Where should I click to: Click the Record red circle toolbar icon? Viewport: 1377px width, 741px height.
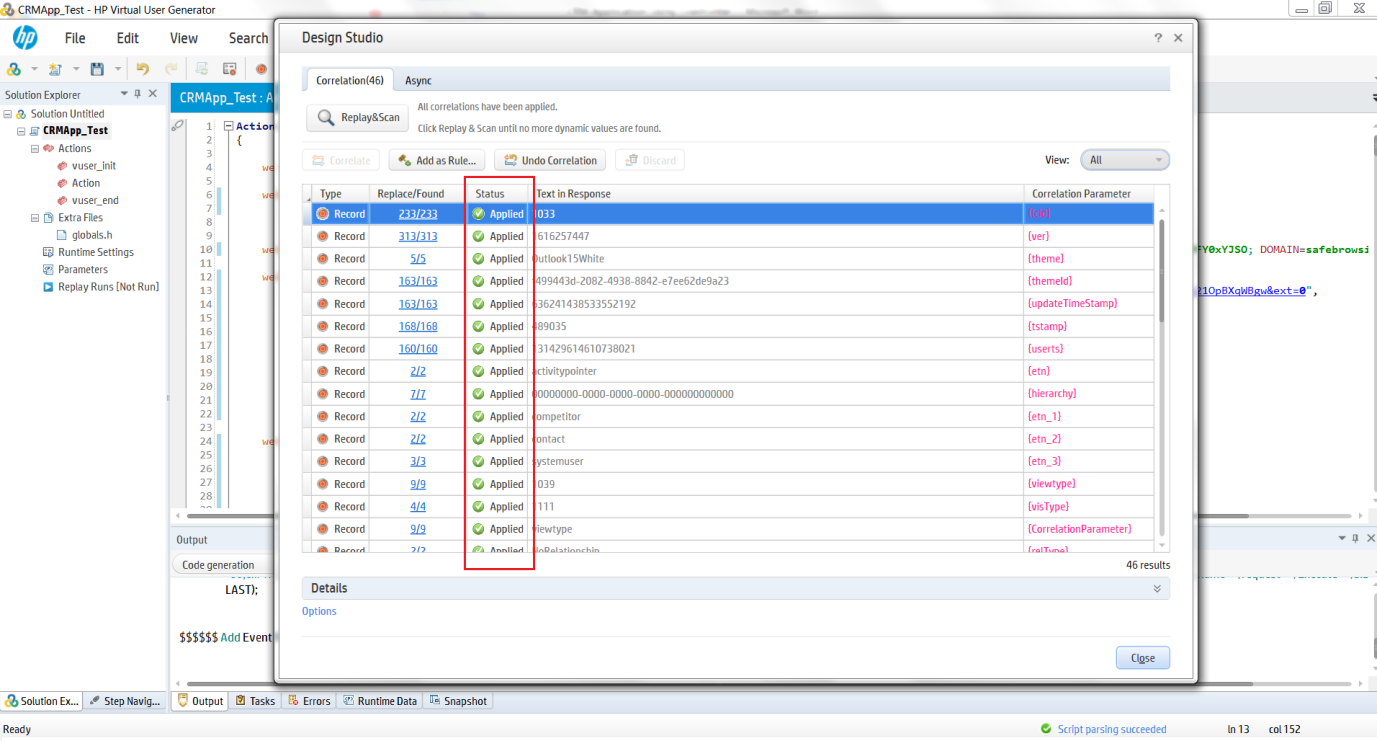pyautogui.click(x=261, y=69)
